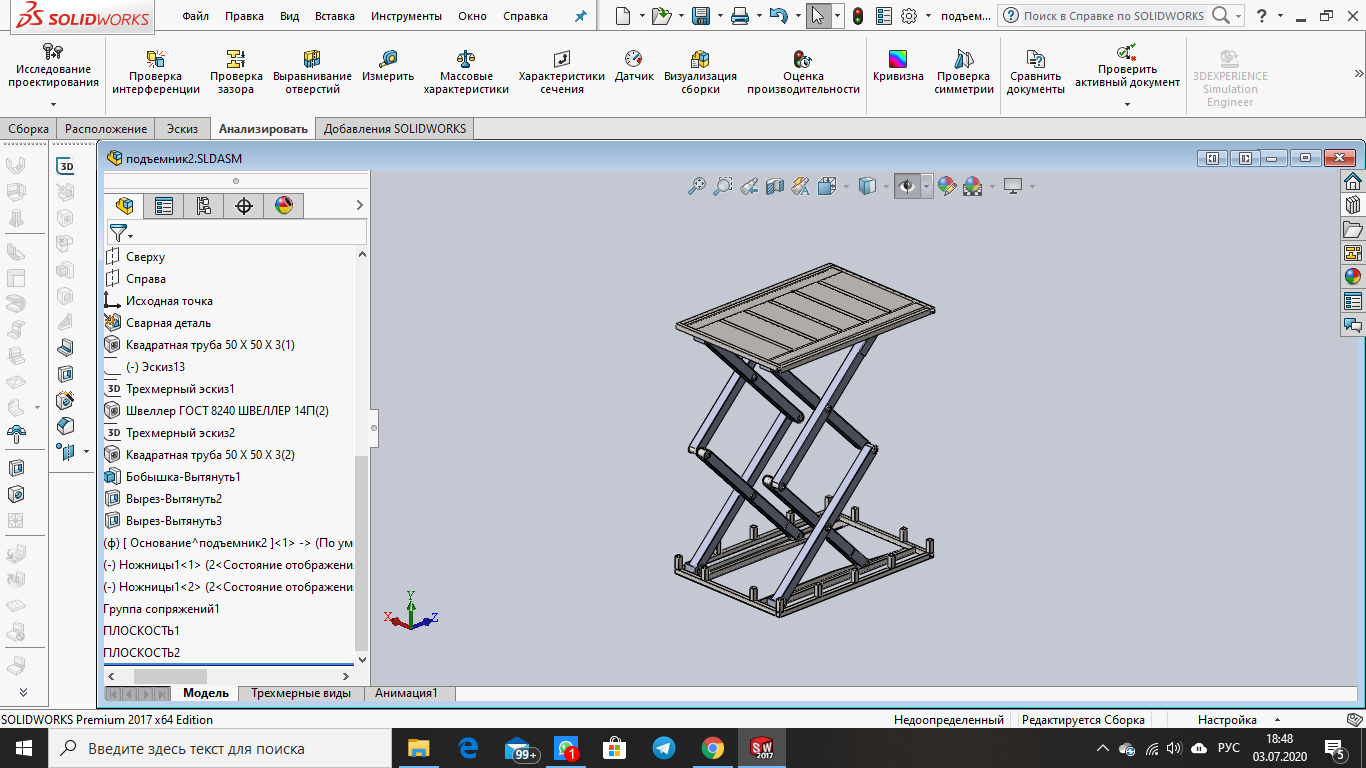This screenshot has width=1366, height=768.
Task: Pin the menu bar with pushpin
Action: pyautogui.click(x=581, y=16)
